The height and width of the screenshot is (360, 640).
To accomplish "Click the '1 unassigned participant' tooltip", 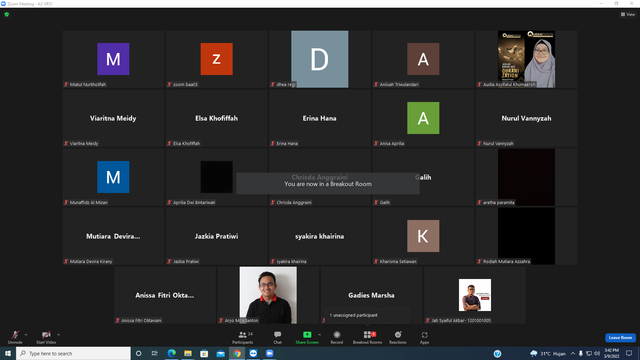I will coord(367,315).
